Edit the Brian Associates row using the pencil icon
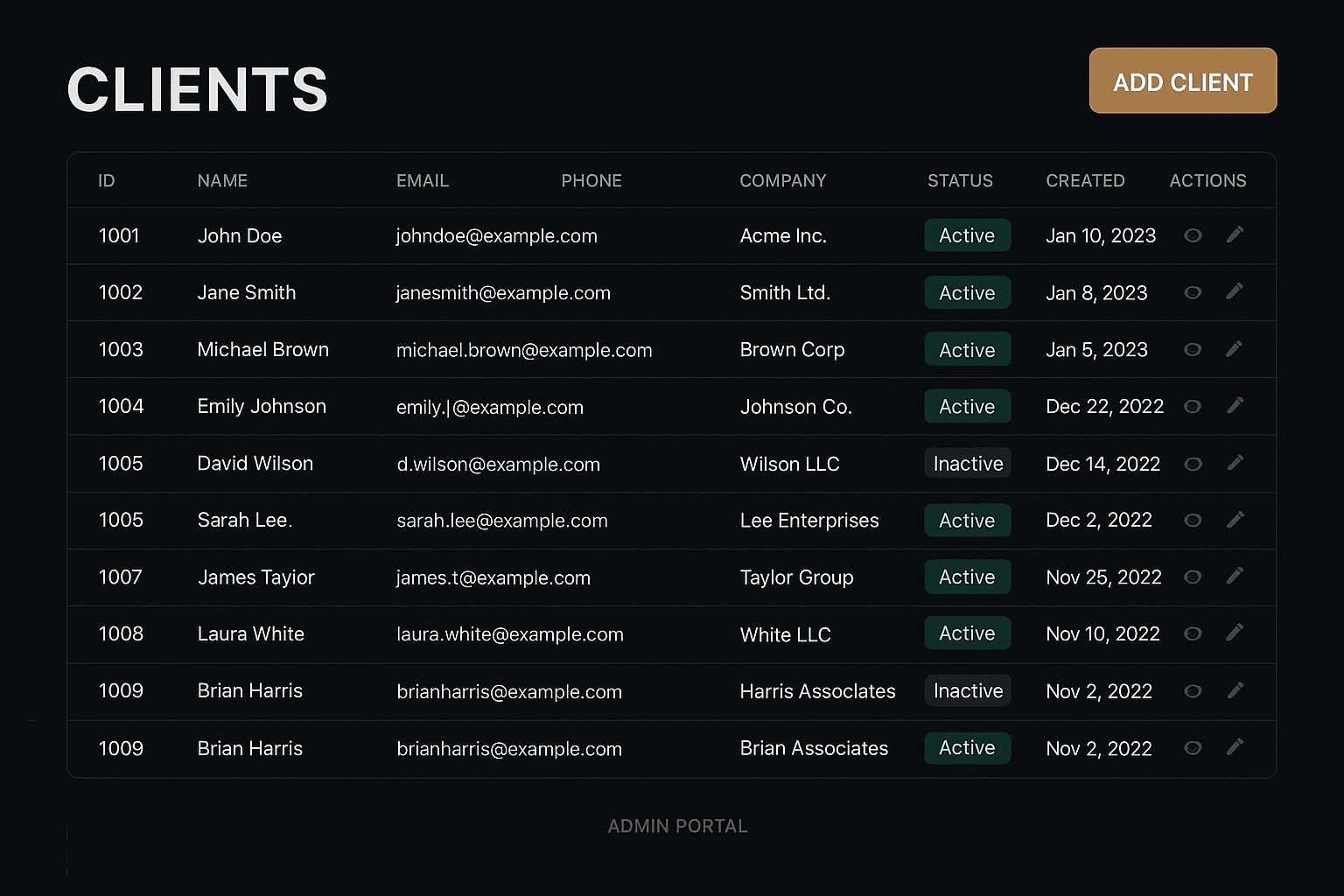This screenshot has height=896, width=1344. click(x=1235, y=748)
